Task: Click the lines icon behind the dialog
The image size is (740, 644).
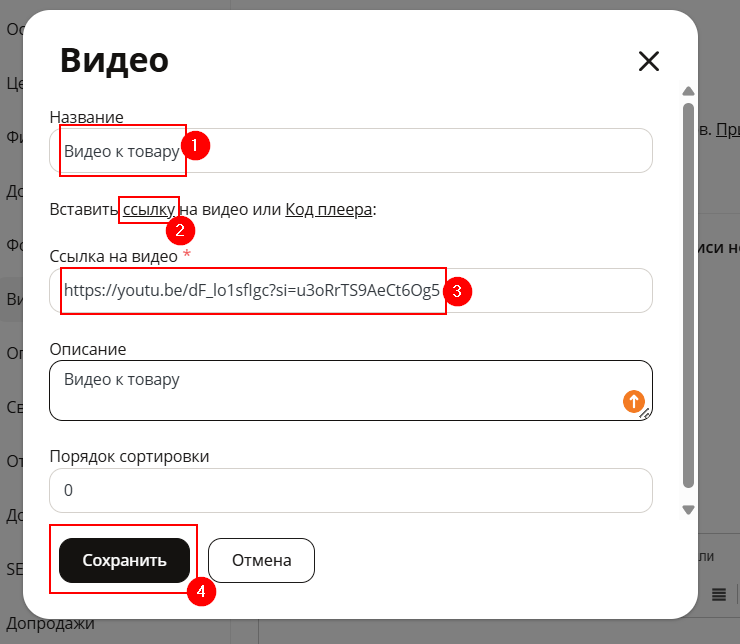Action: point(719,595)
